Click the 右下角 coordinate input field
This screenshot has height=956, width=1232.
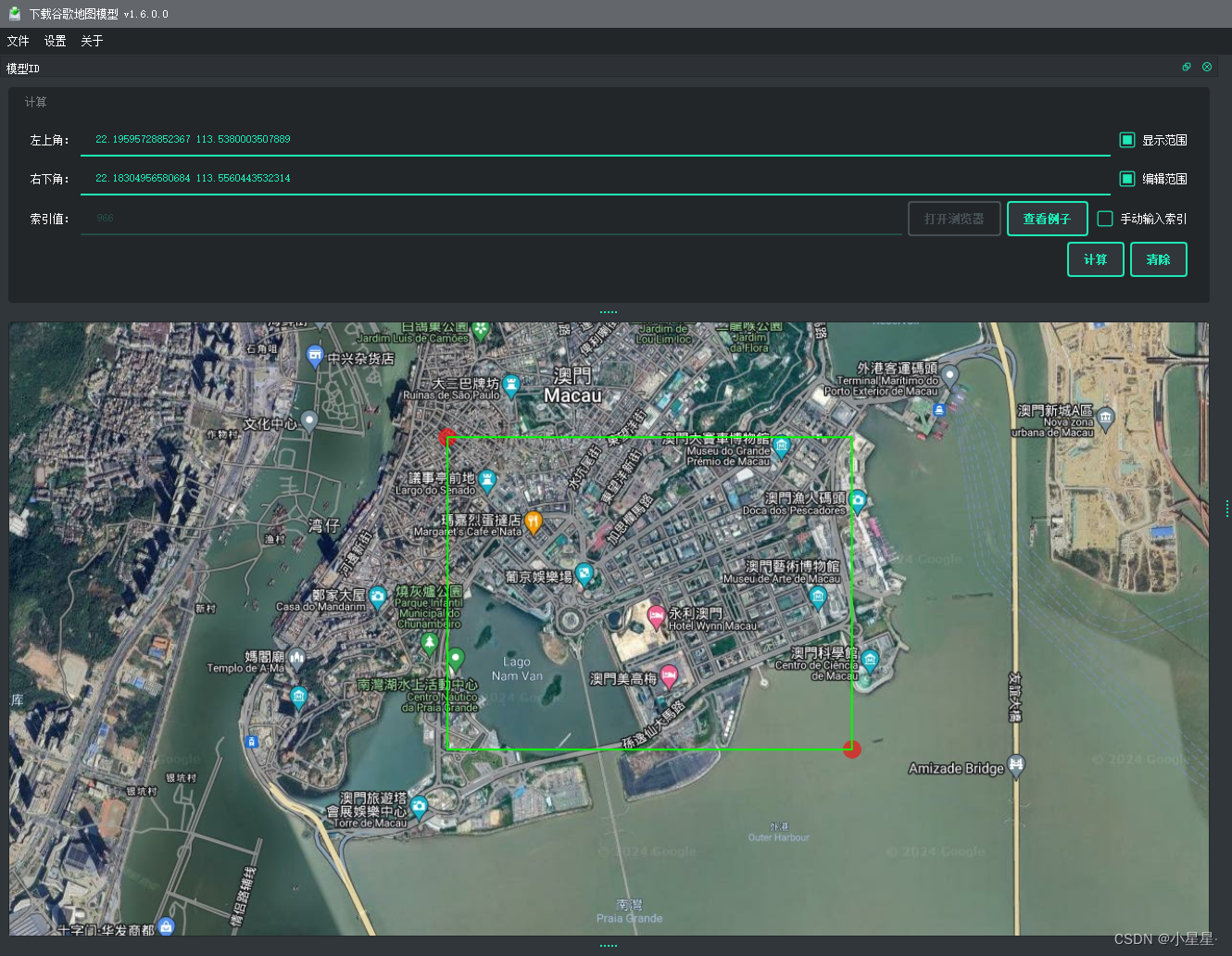click(x=596, y=179)
